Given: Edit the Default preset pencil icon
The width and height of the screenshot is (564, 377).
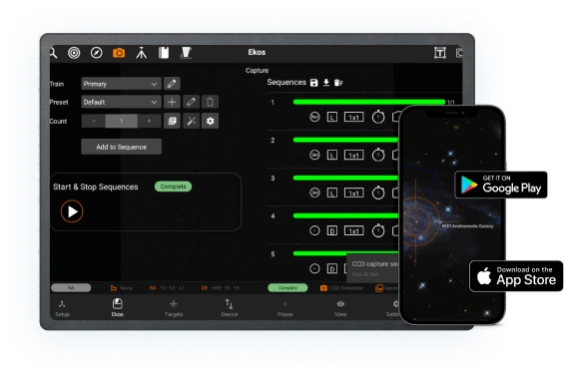Looking at the screenshot, I should coord(191,102).
